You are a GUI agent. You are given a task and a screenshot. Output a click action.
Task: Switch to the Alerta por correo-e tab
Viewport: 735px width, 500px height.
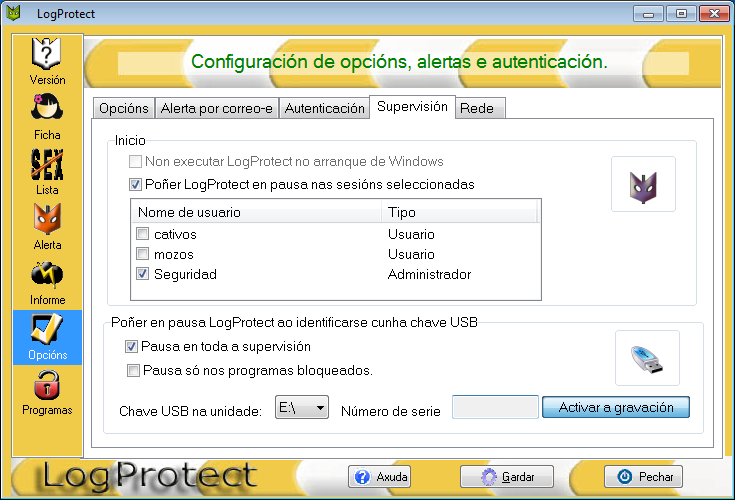coord(217,108)
